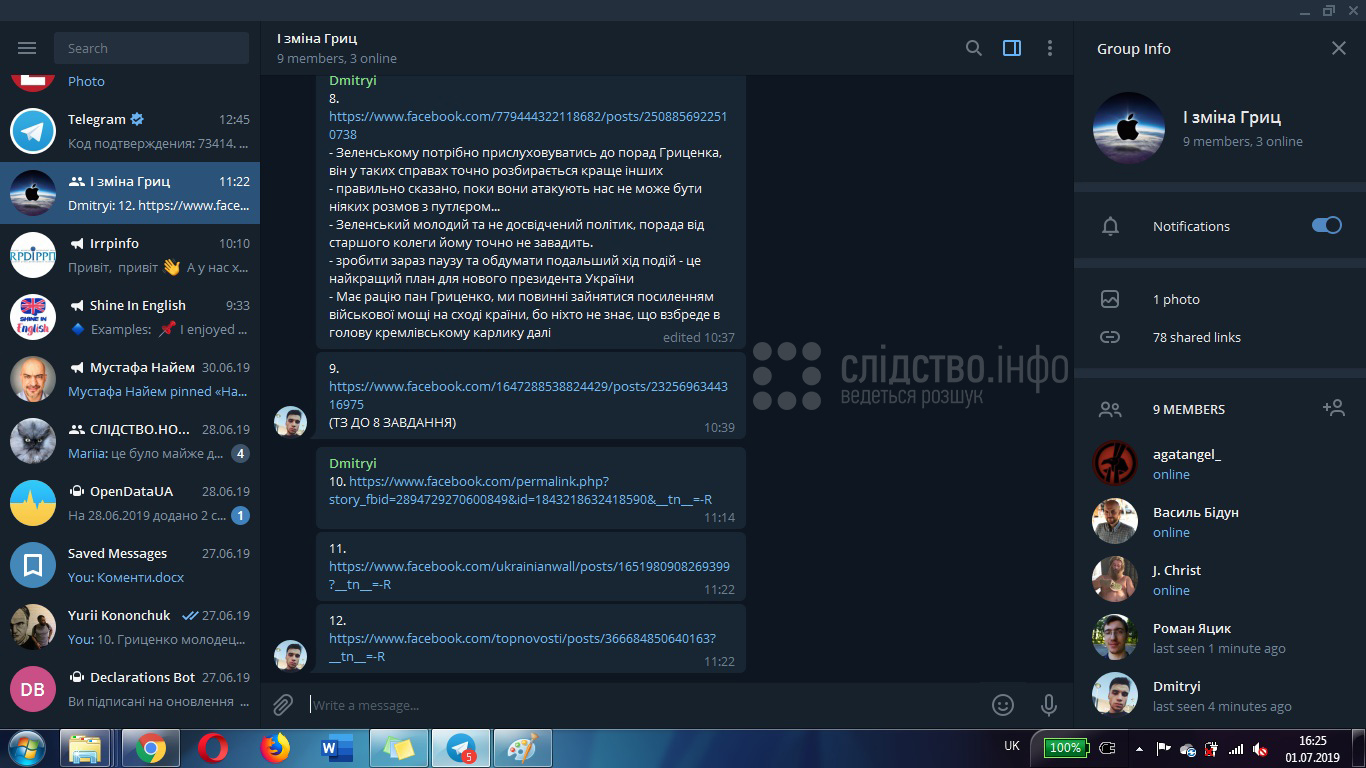Viewport: 1366px width, 768px height.
Task: Click unread badge 1 on OpenDataUA chat
Action: 240,516
